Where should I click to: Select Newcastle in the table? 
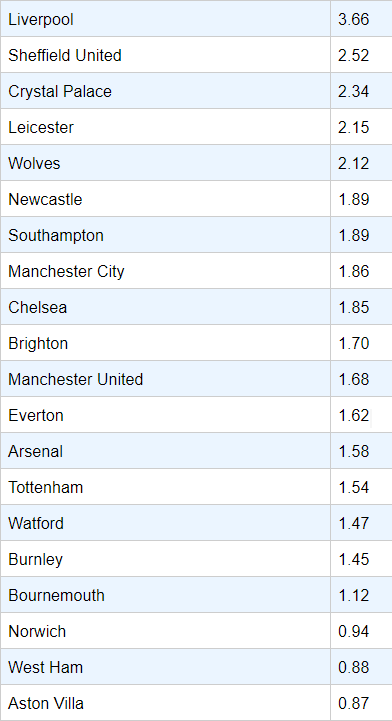click(165, 199)
